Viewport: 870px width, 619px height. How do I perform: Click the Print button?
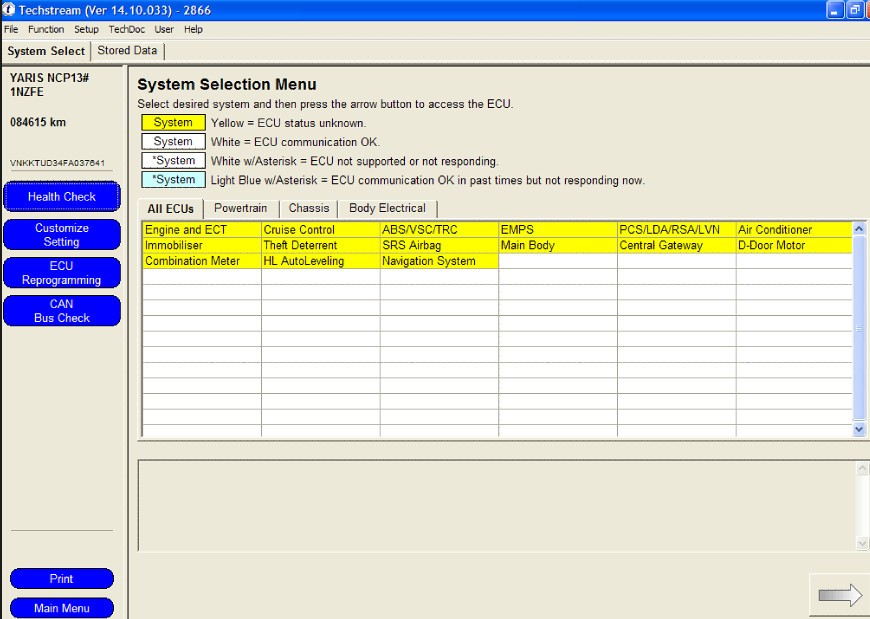(62, 579)
